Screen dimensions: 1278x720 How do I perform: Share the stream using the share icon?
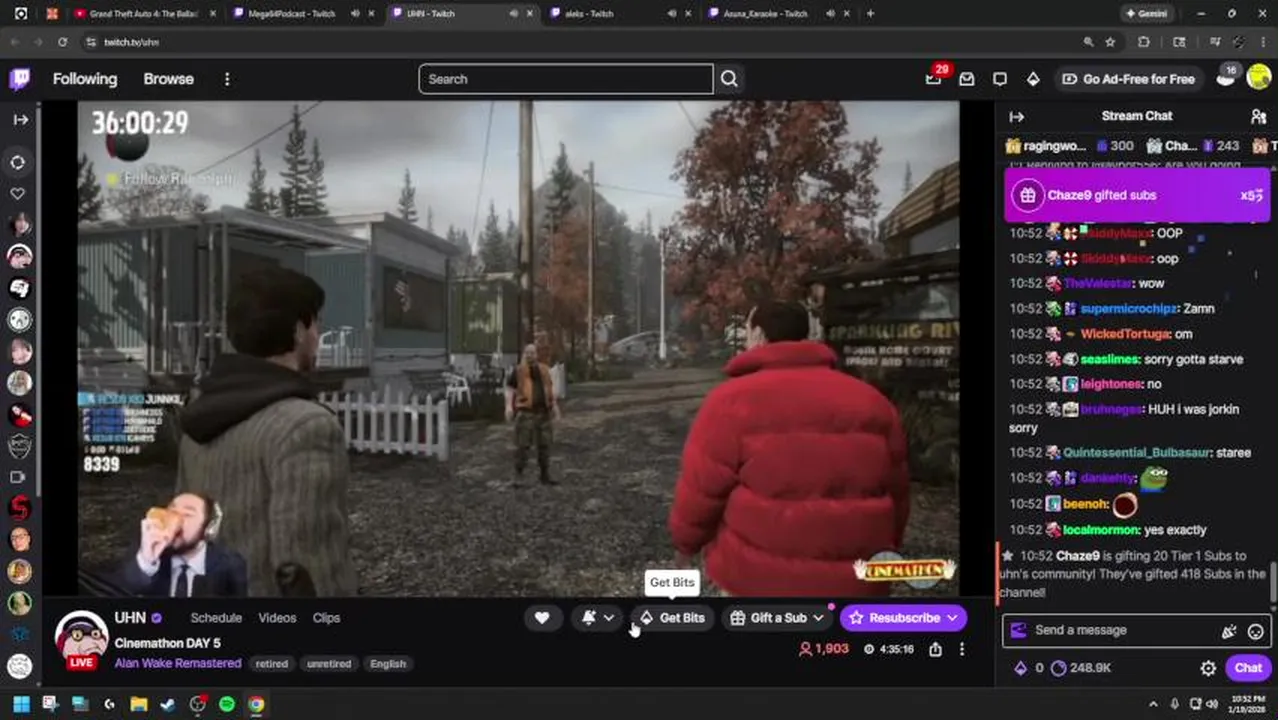point(935,649)
